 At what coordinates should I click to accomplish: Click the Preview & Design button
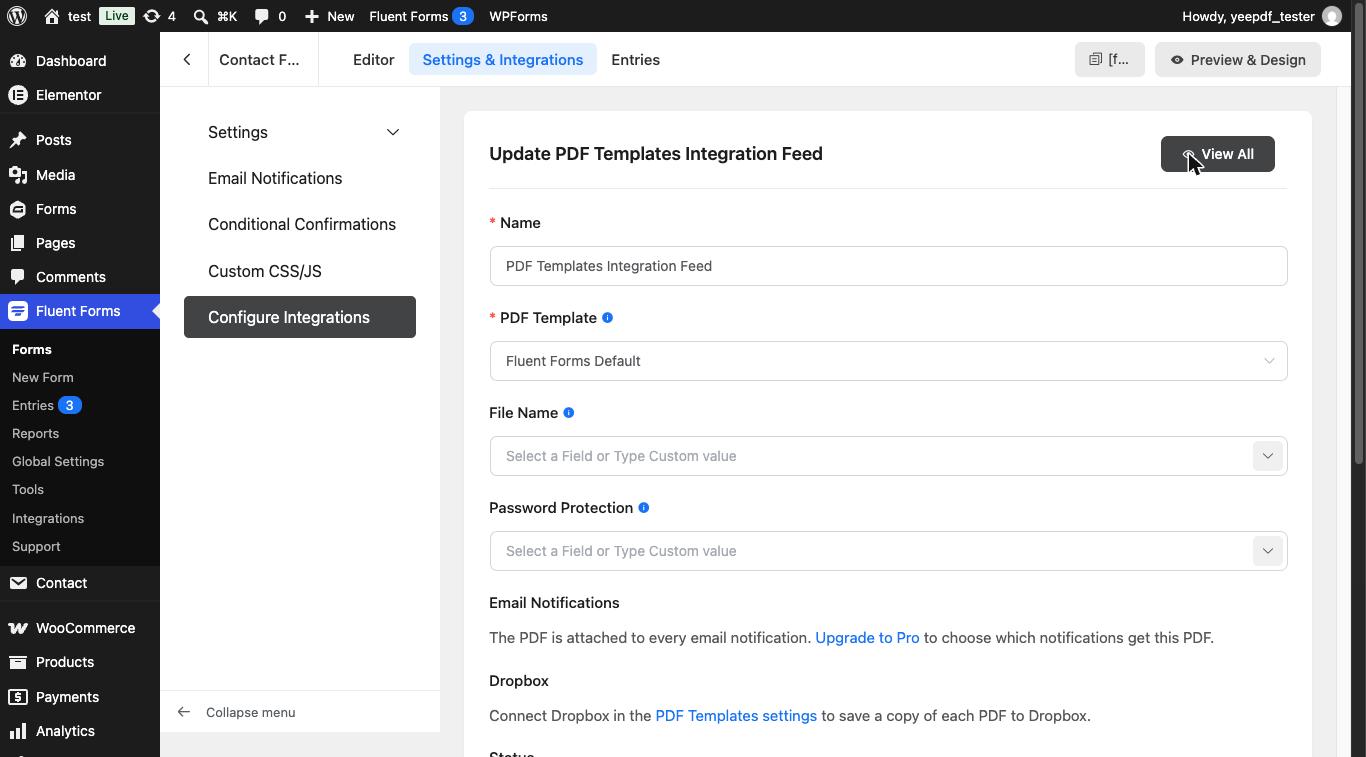(1238, 60)
